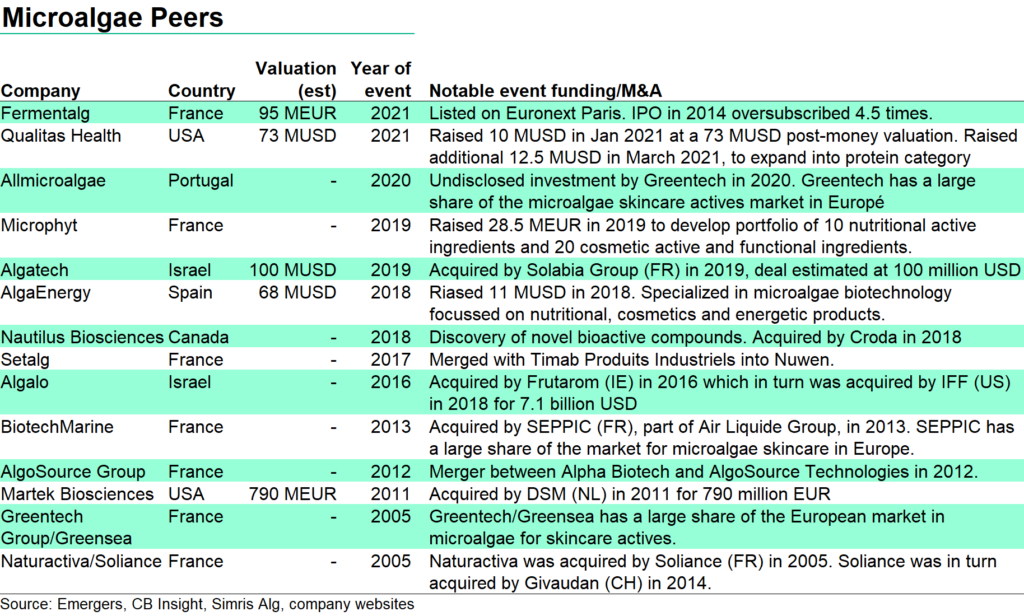1024x616 pixels.
Task: Select the Algatech company cell
Action: coord(35,270)
